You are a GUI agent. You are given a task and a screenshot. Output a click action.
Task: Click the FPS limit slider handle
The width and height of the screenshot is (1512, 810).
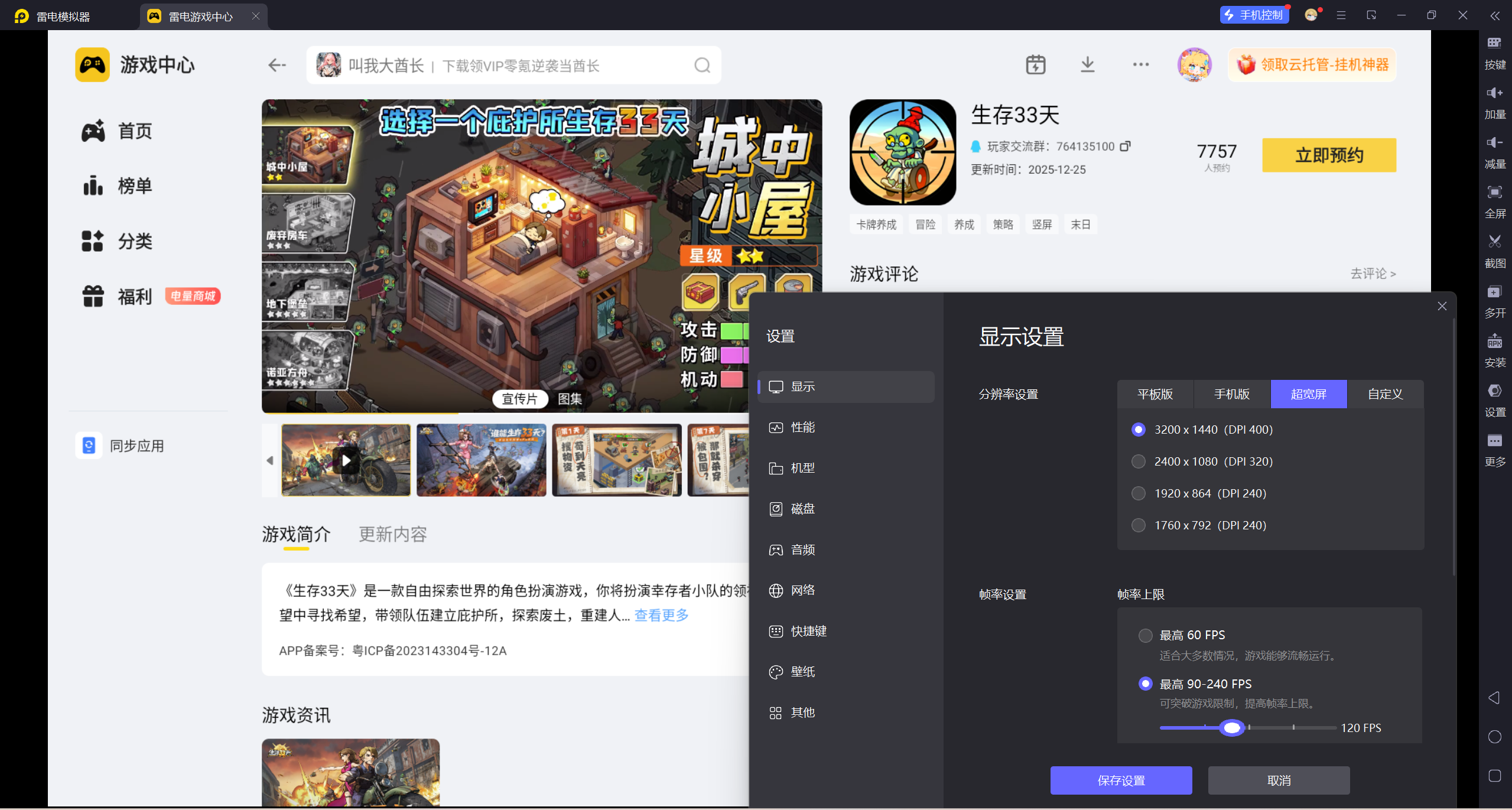click(1232, 728)
